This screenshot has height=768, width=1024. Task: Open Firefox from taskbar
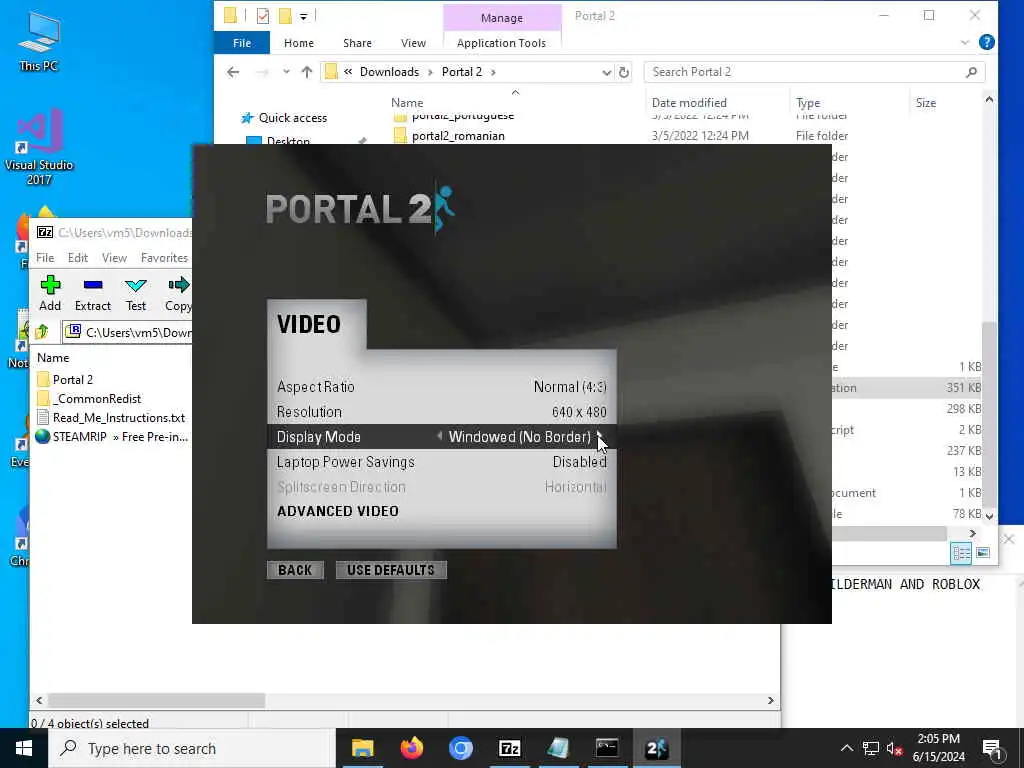pos(411,748)
